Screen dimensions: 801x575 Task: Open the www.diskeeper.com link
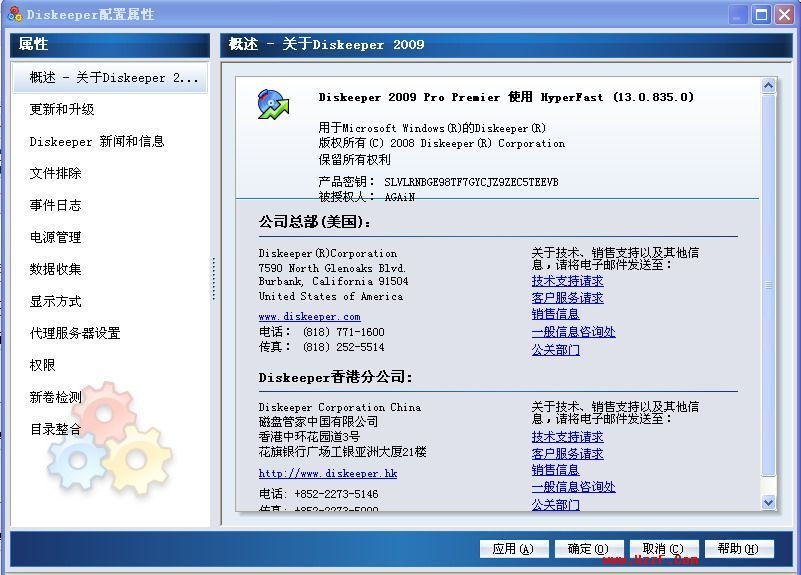tap(310, 317)
